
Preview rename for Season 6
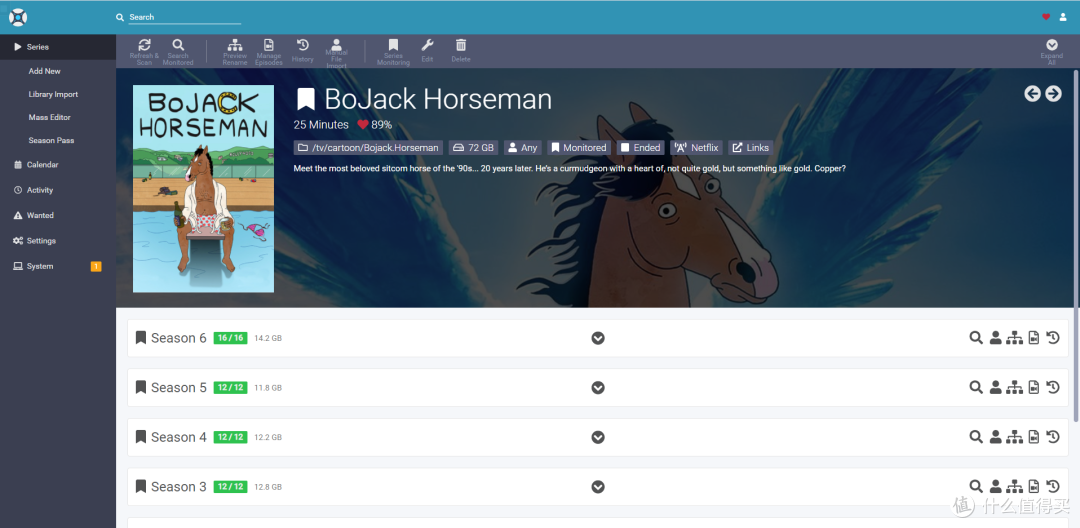[1014, 337]
